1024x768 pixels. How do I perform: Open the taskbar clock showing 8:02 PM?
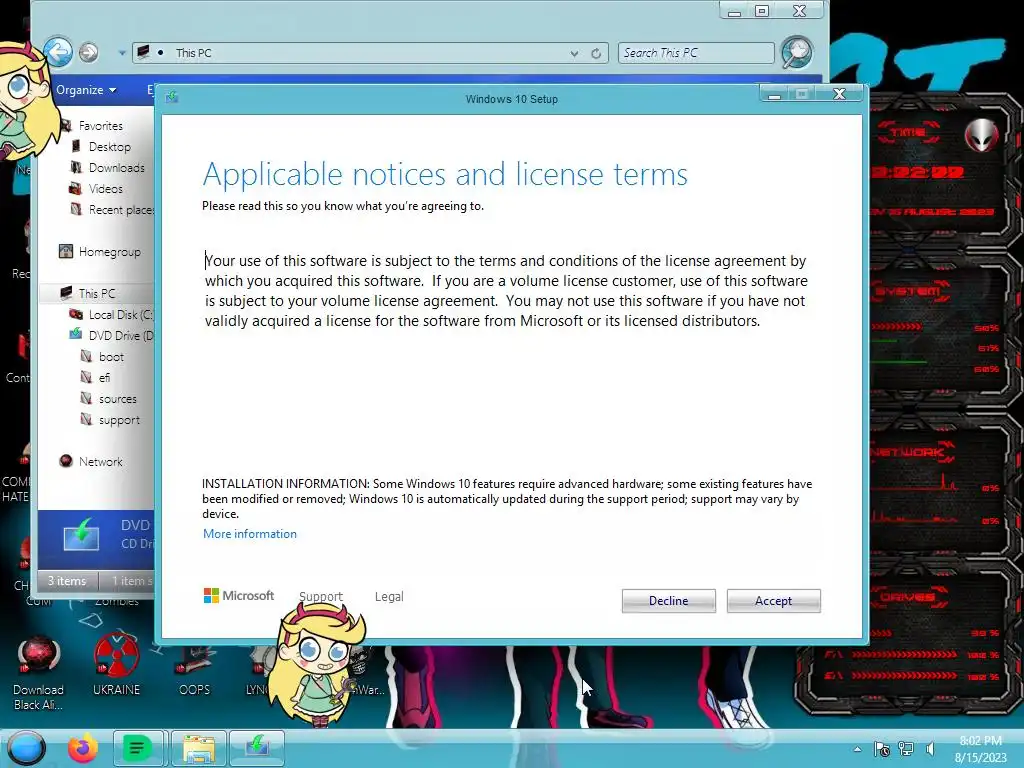click(980, 749)
